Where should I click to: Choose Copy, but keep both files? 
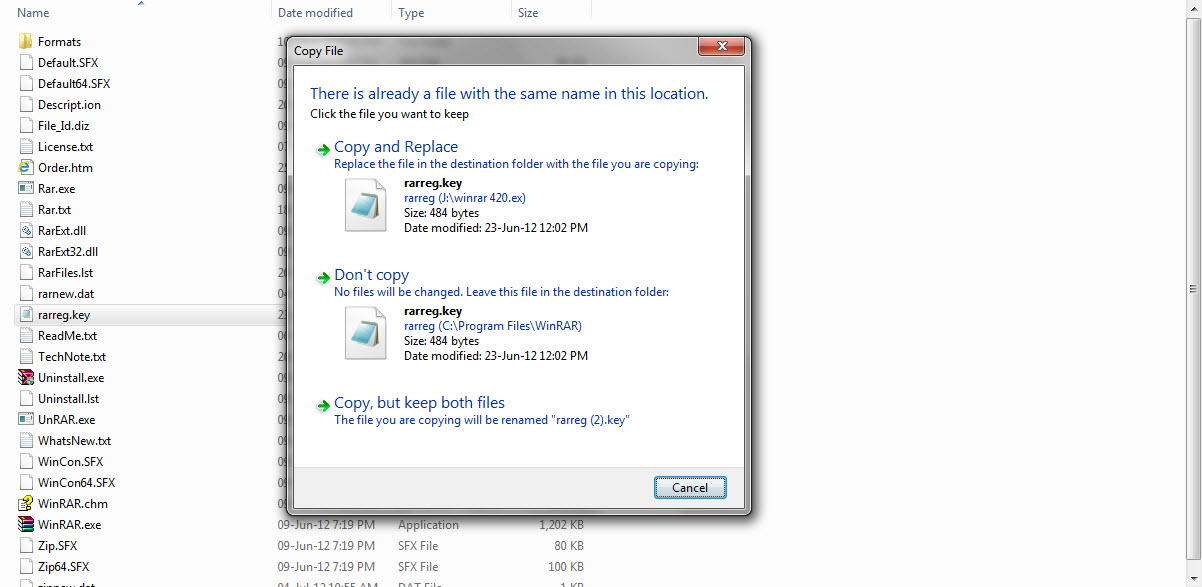419,403
